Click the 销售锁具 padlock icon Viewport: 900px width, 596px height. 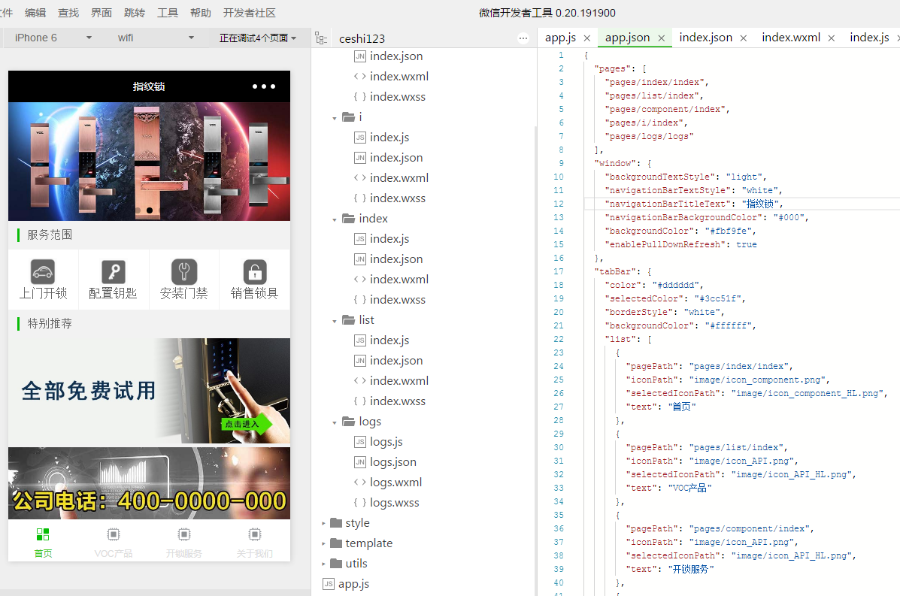point(255,272)
